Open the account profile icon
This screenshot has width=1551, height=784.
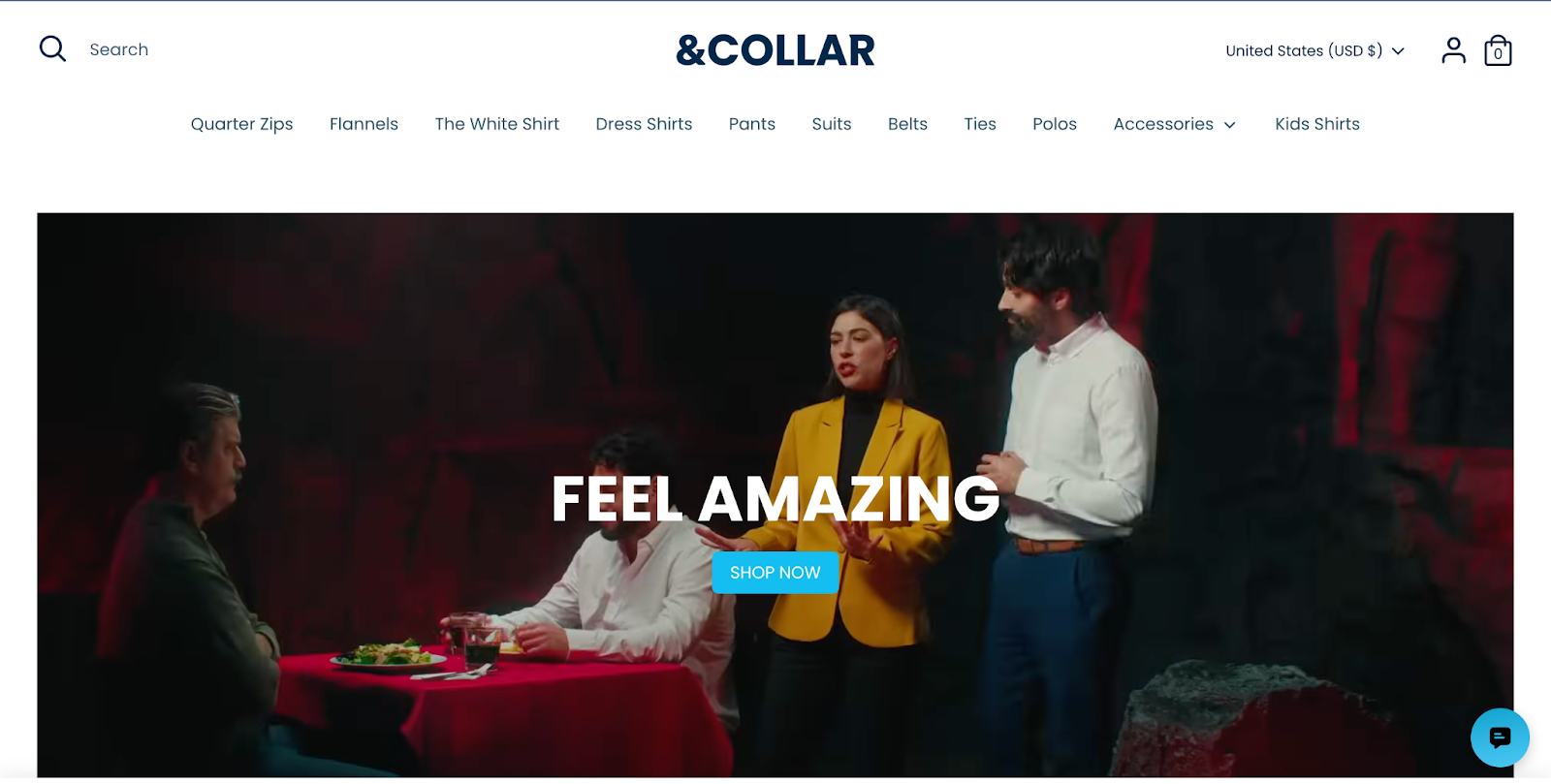(1453, 50)
